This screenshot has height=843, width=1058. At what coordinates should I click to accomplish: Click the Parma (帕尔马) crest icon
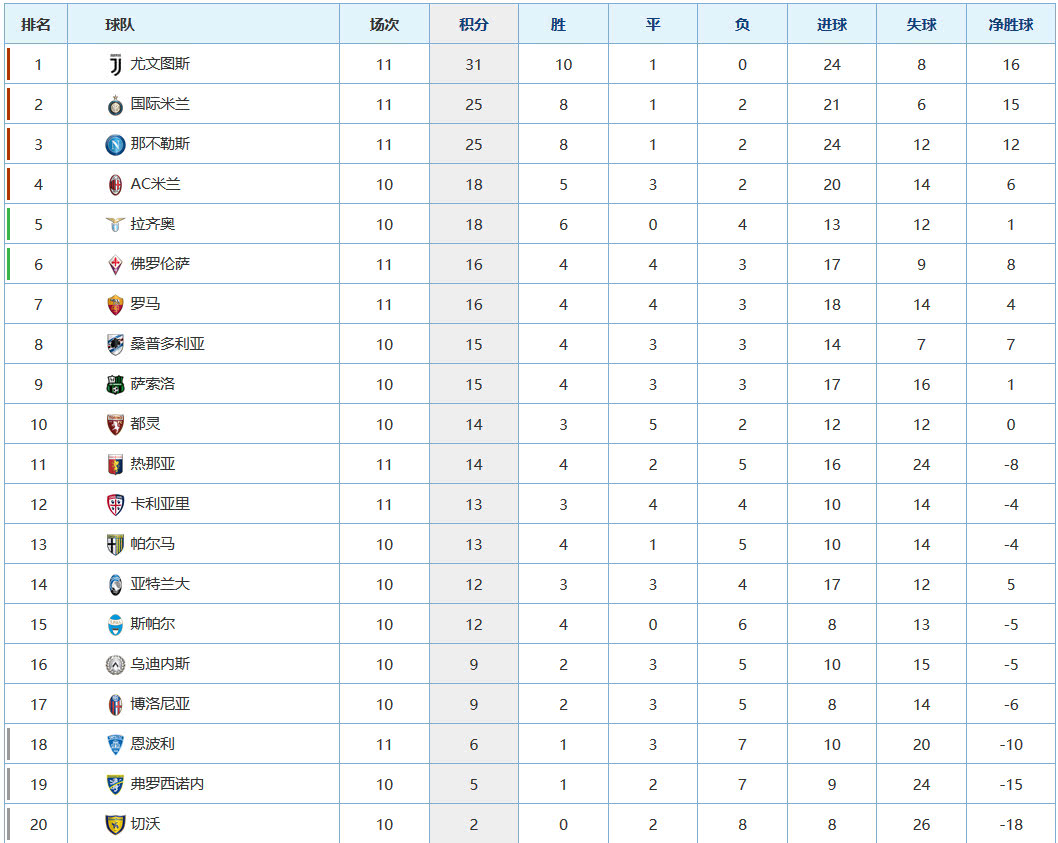coord(115,544)
